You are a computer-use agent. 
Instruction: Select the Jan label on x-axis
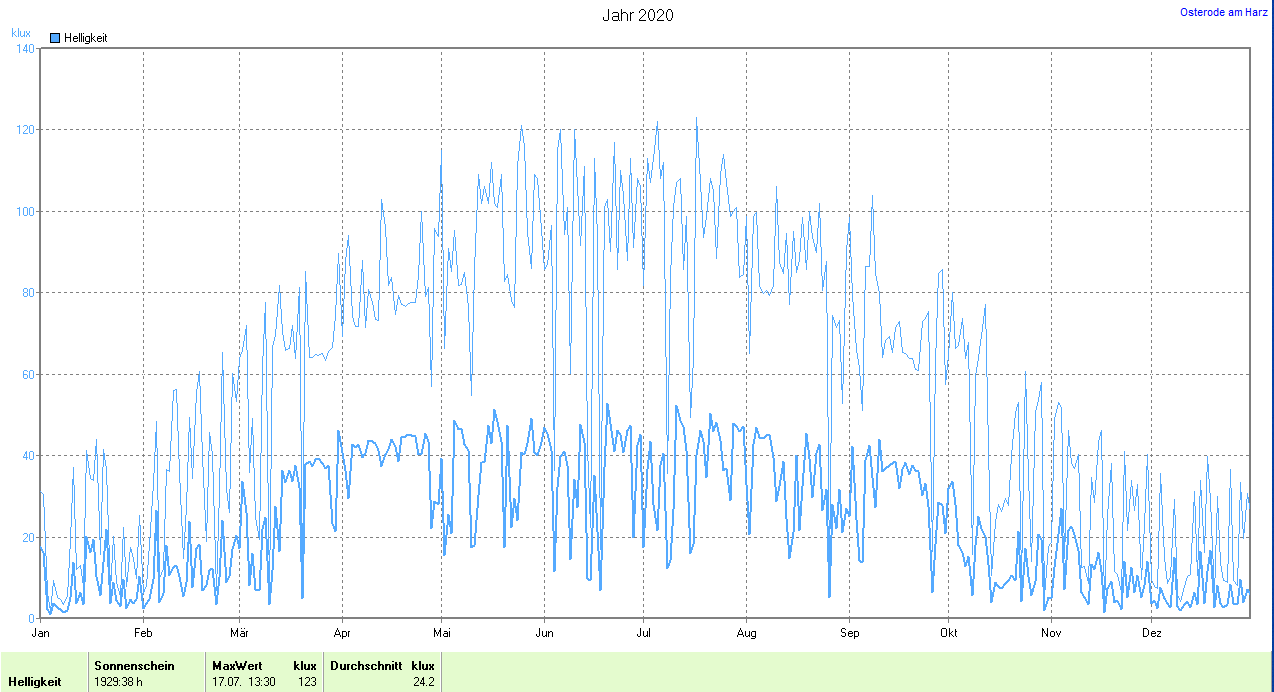click(x=41, y=633)
